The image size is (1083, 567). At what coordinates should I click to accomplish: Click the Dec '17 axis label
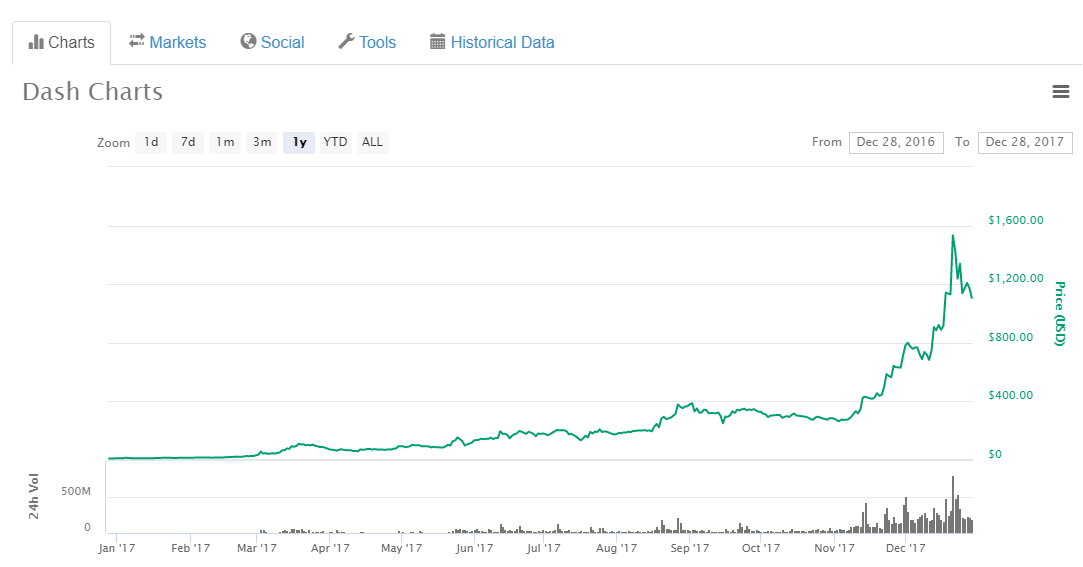[905, 548]
